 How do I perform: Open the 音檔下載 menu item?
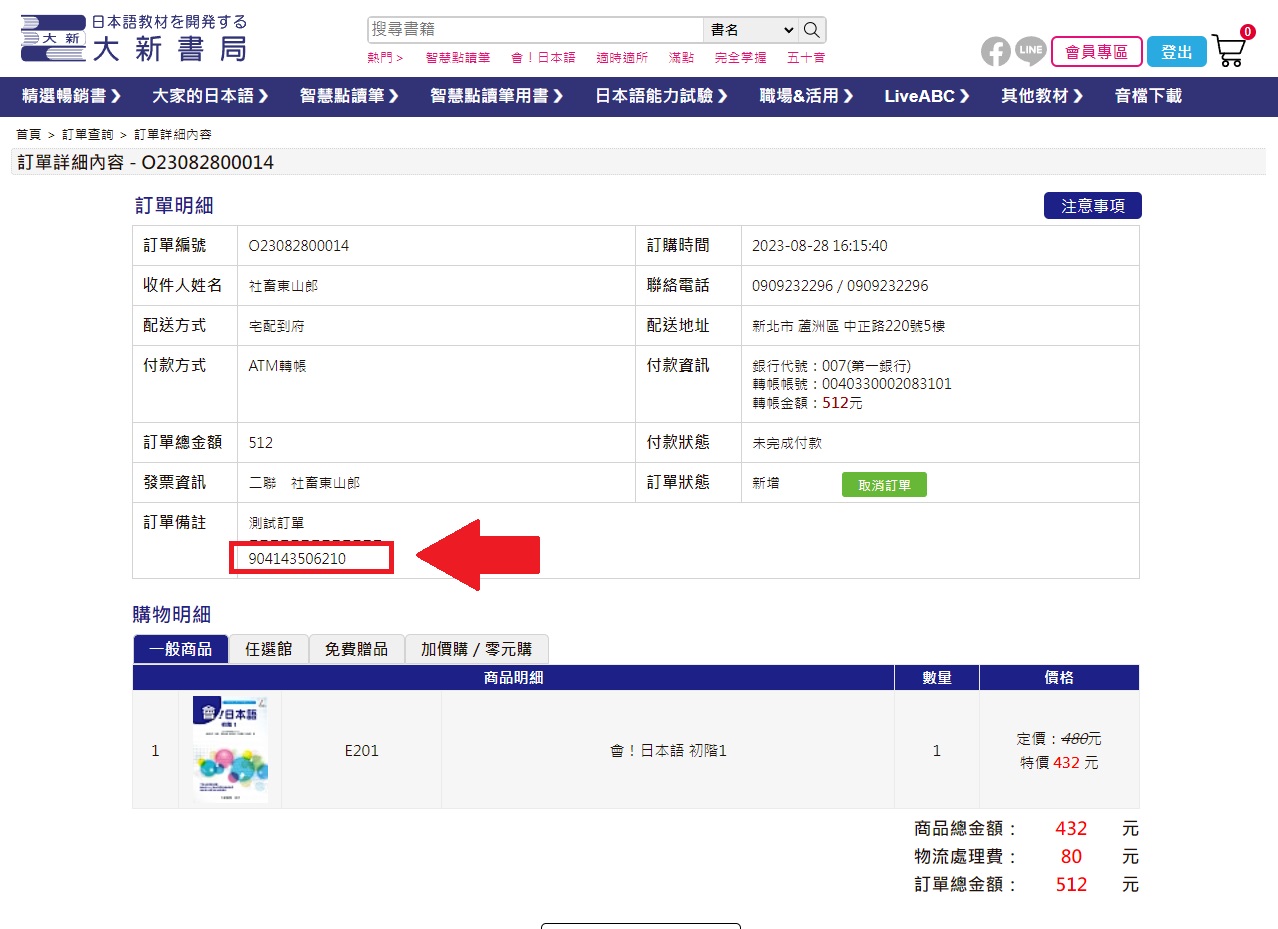[1148, 96]
